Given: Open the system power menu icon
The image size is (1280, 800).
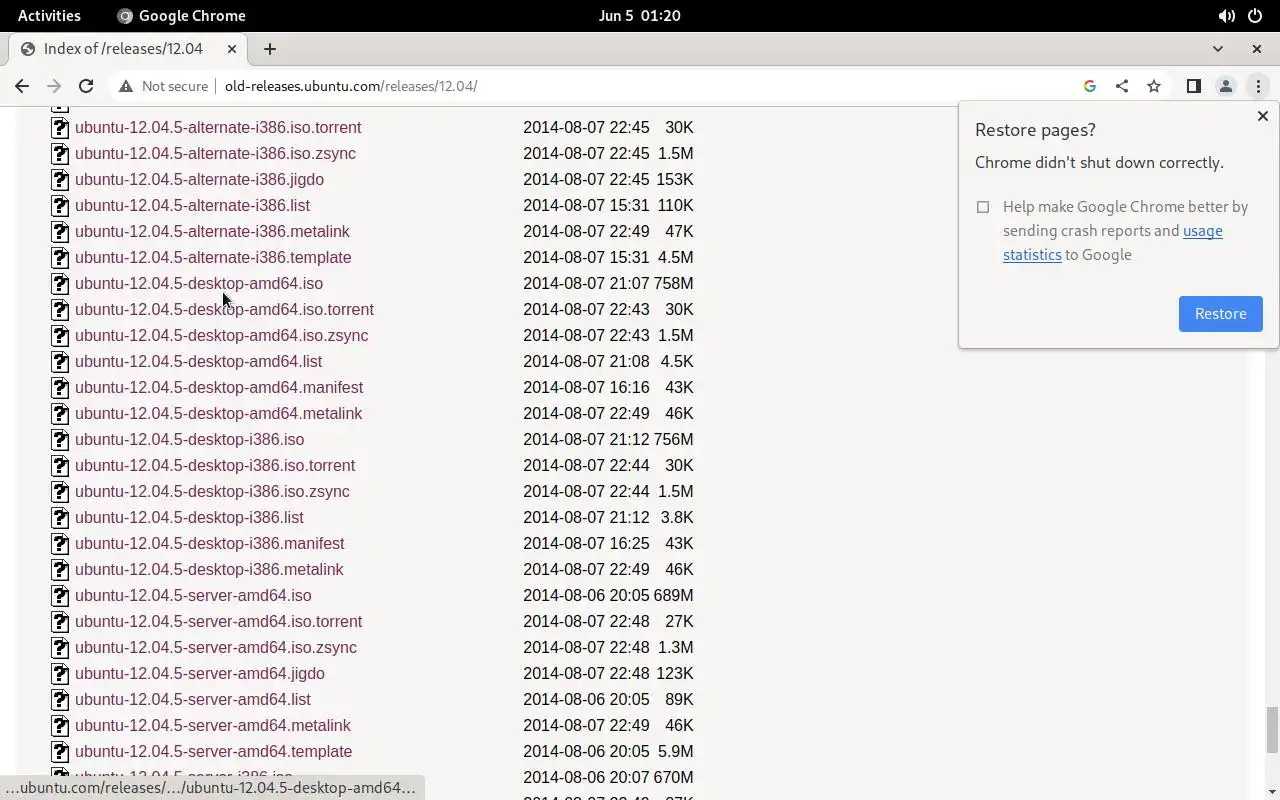Looking at the screenshot, I should pyautogui.click(x=1255, y=16).
